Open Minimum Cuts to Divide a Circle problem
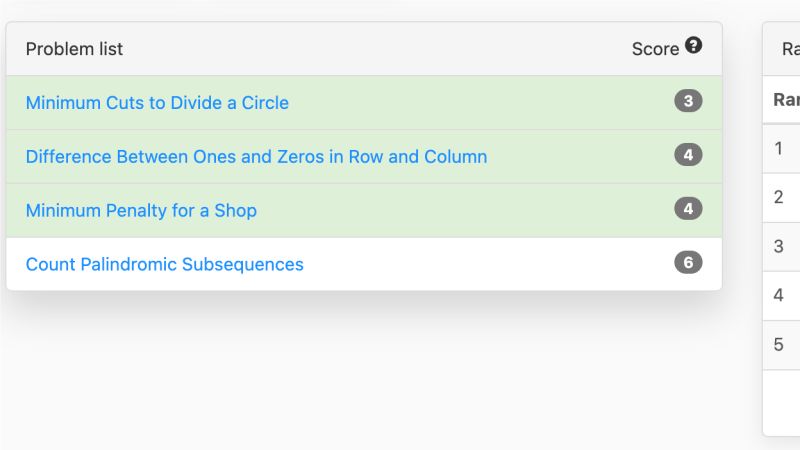800x450 pixels. click(x=157, y=103)
